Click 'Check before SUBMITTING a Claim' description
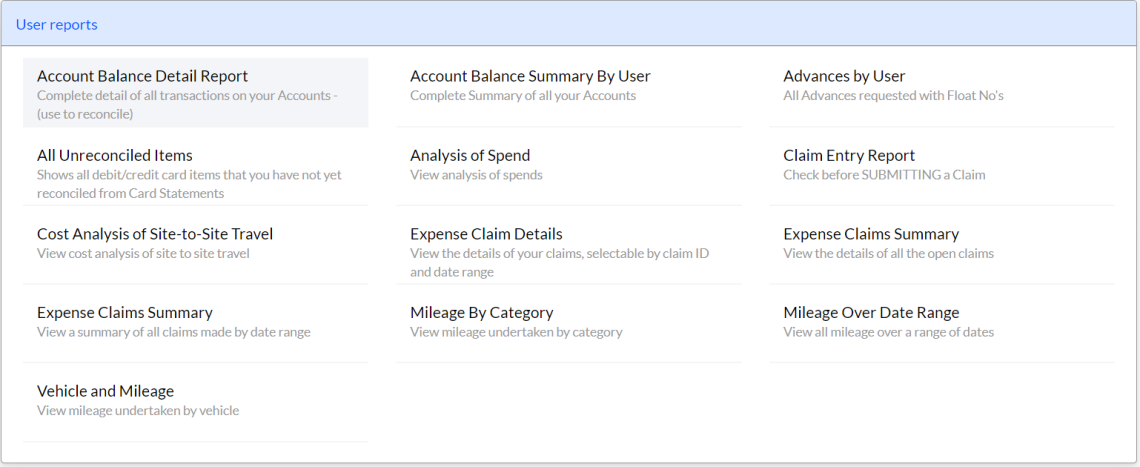Viewport: 1140px width, 467px height. pyautogui.click(x=884, y=175)
